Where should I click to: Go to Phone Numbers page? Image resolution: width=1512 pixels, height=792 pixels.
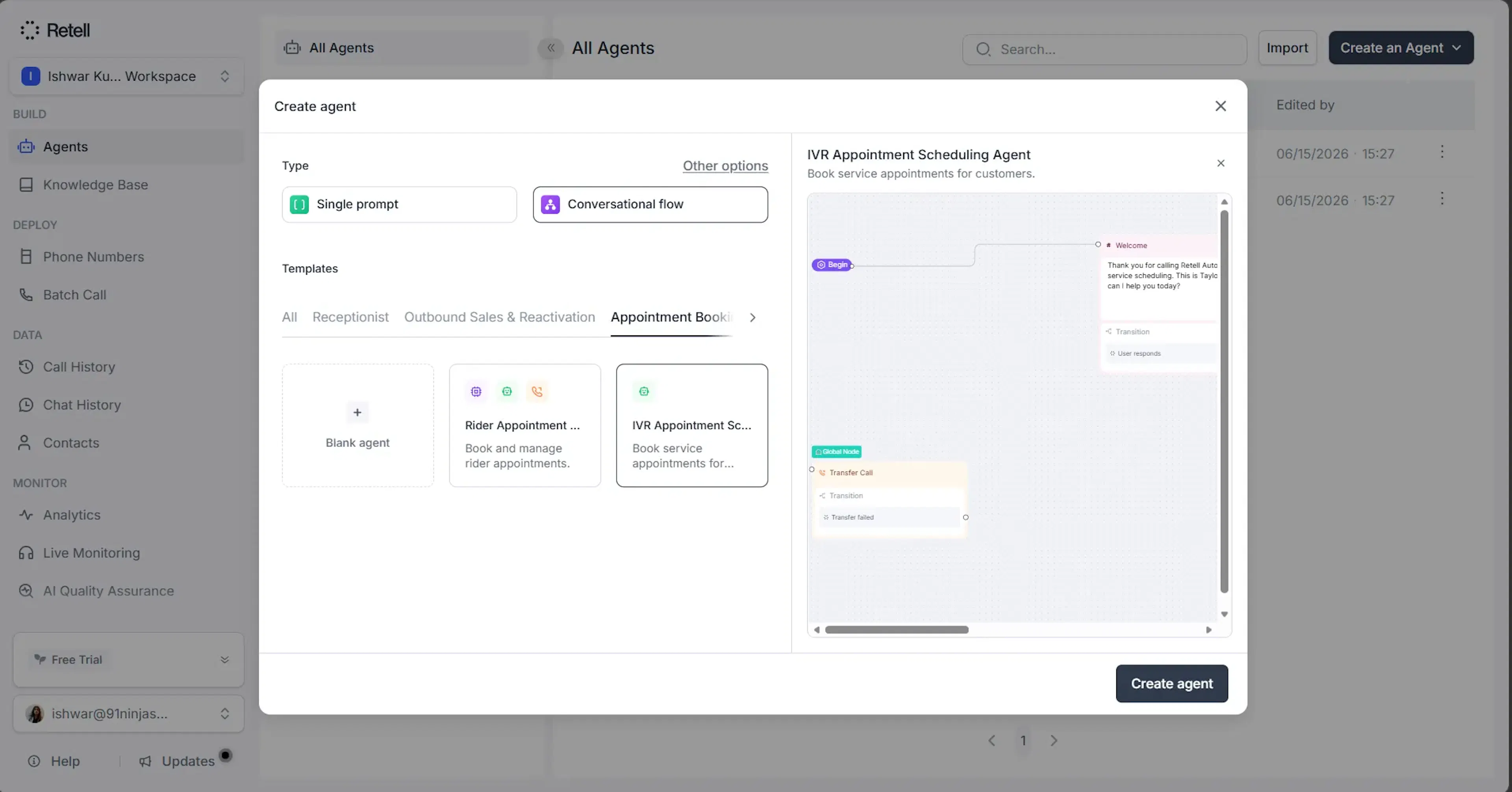point(127,257)
